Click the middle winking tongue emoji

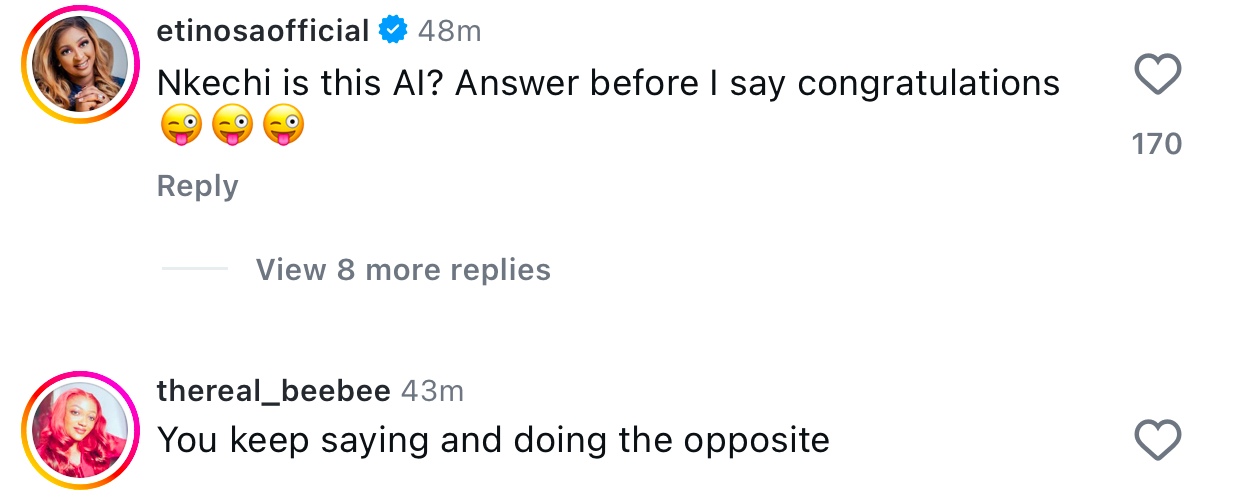click(x=232, y=128)
